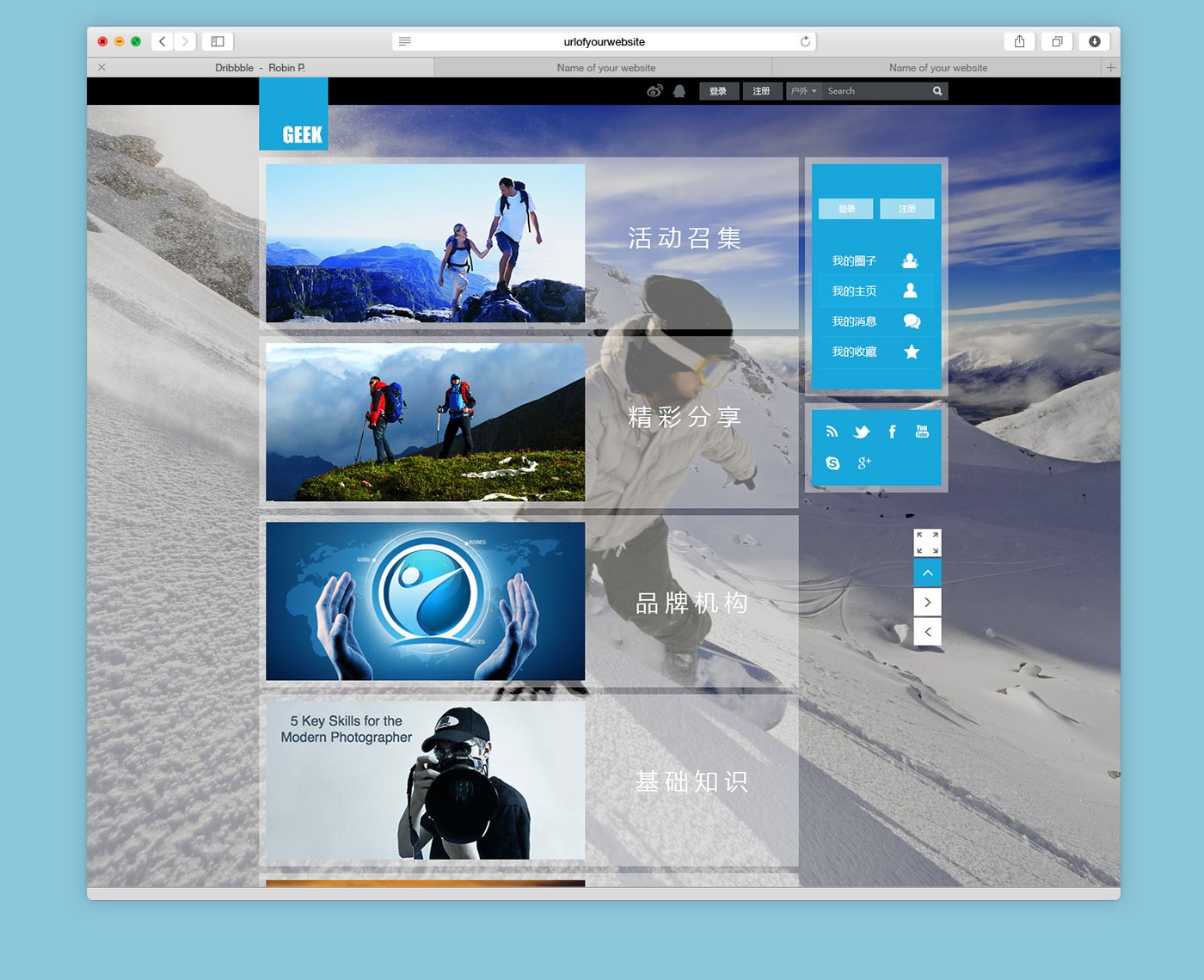Open the Modern Photographer thumbnail
The height and width of the screenshot is (980, 1204).
[426, 780]
